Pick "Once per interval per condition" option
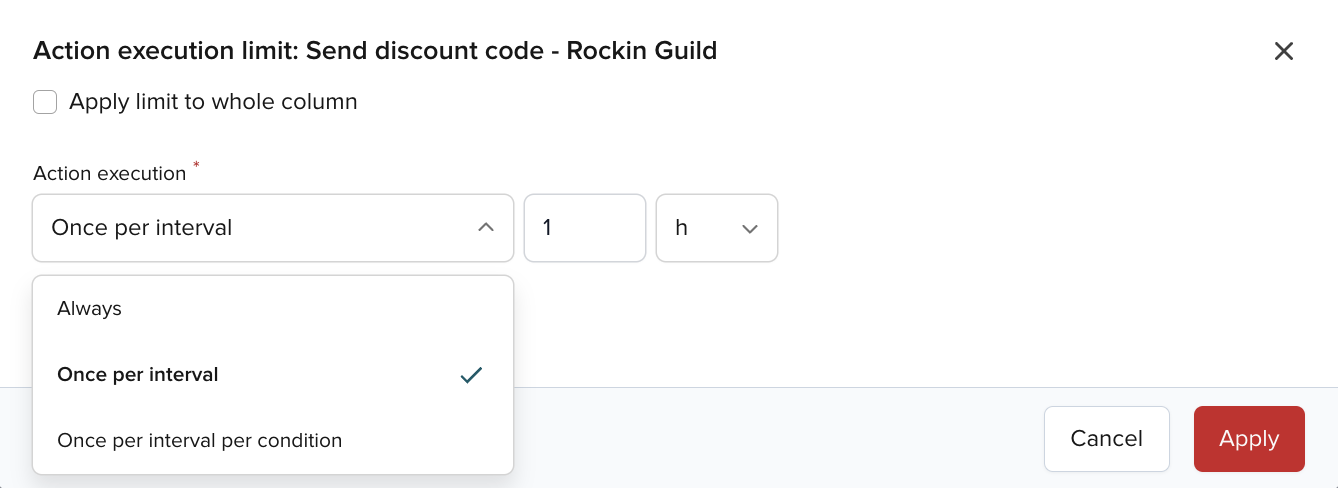Image resolution: width=1338 pixels, height=488 pixels. [200, 440]
